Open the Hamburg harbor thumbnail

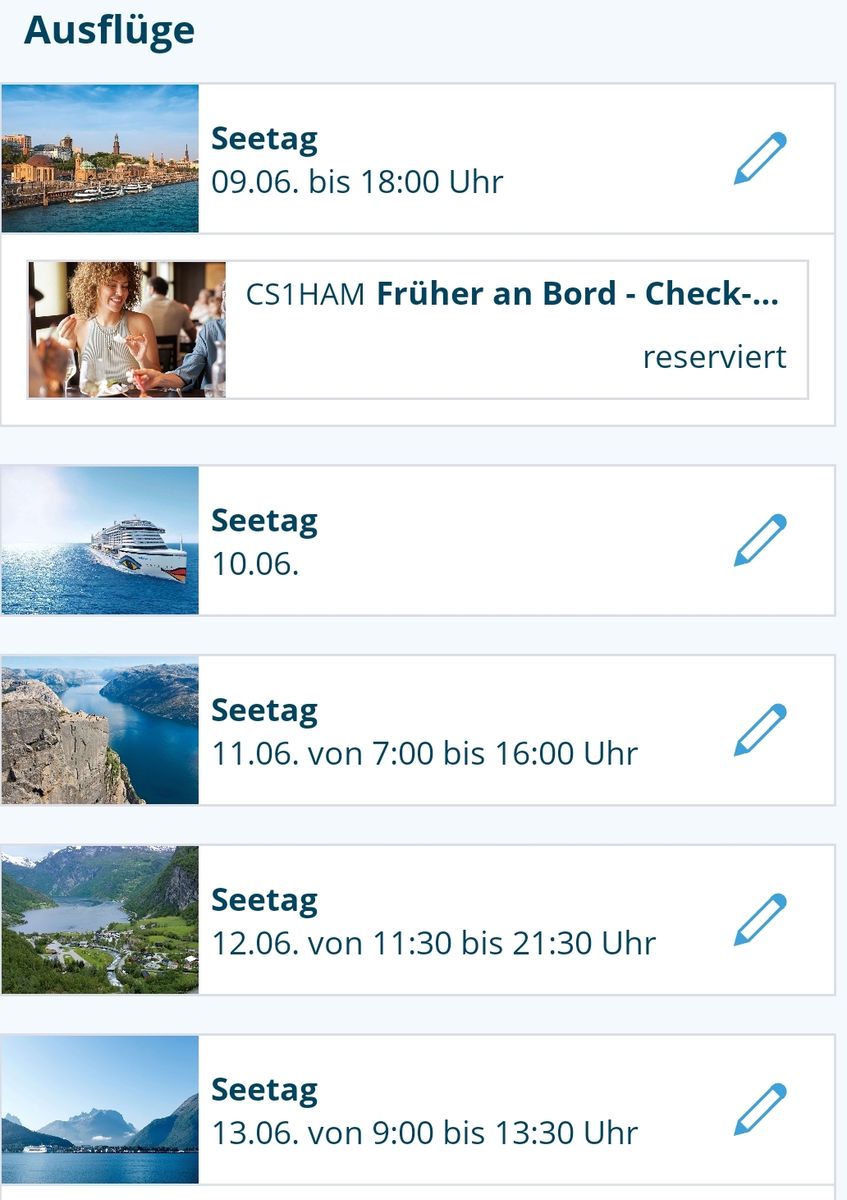(100, 158)
